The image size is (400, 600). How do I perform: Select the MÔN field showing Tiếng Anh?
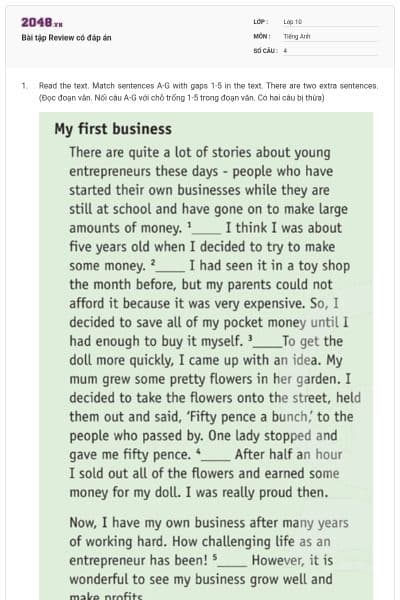[x=330, y=36]
